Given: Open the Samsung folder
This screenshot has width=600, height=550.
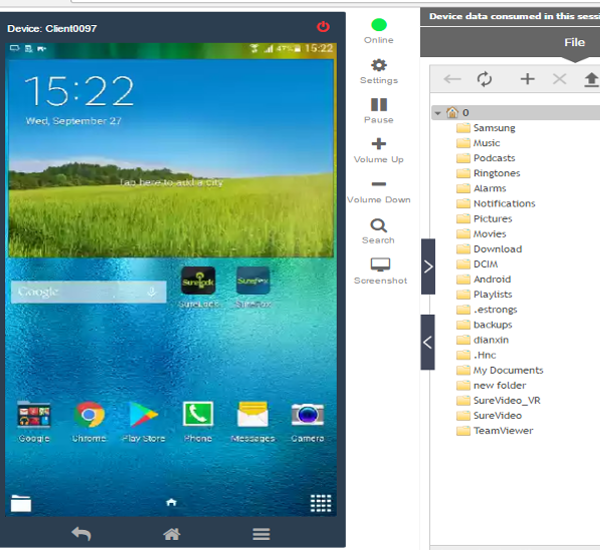Looking at the screenshot, I should [486, 128].
